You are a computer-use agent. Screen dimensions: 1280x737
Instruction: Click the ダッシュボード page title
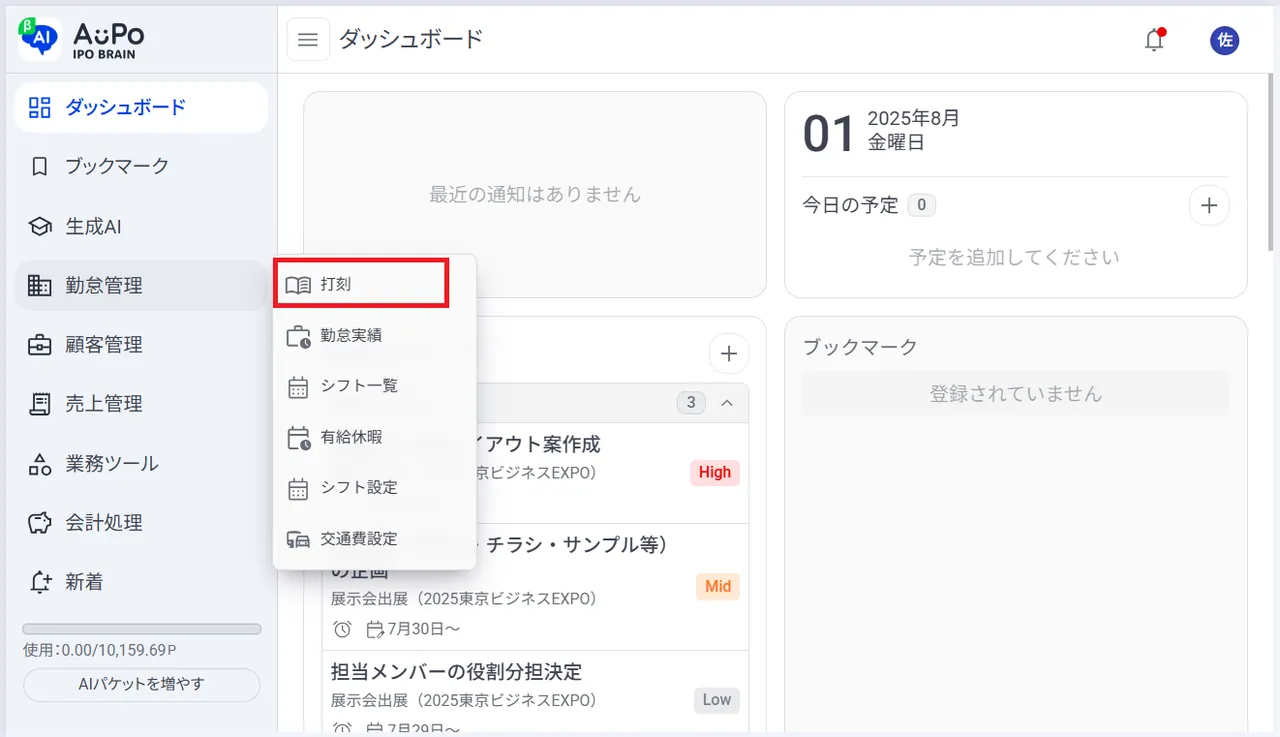(x=411, y=40)
